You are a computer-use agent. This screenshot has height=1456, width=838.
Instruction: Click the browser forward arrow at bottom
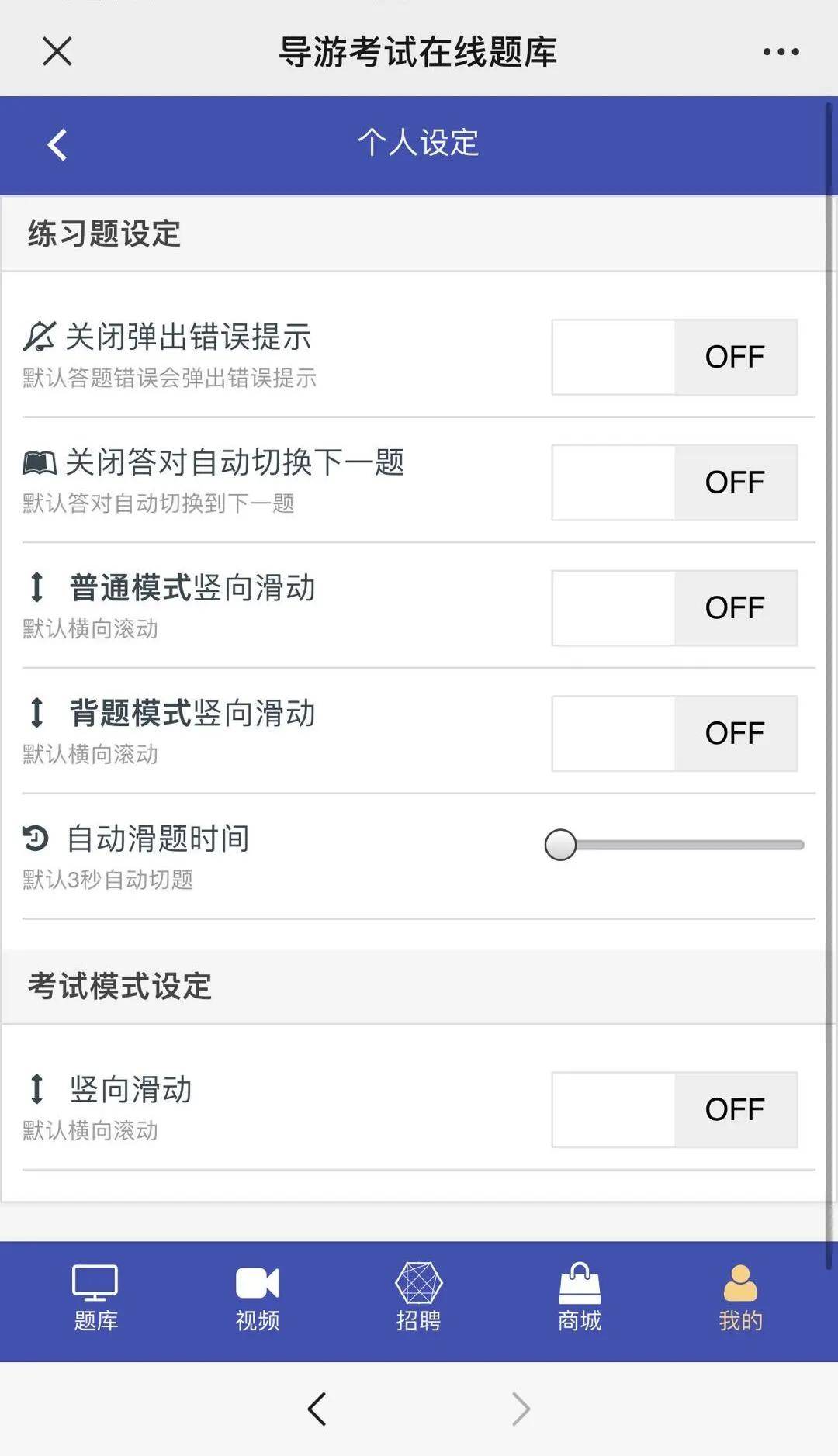tap(521, 1409)
